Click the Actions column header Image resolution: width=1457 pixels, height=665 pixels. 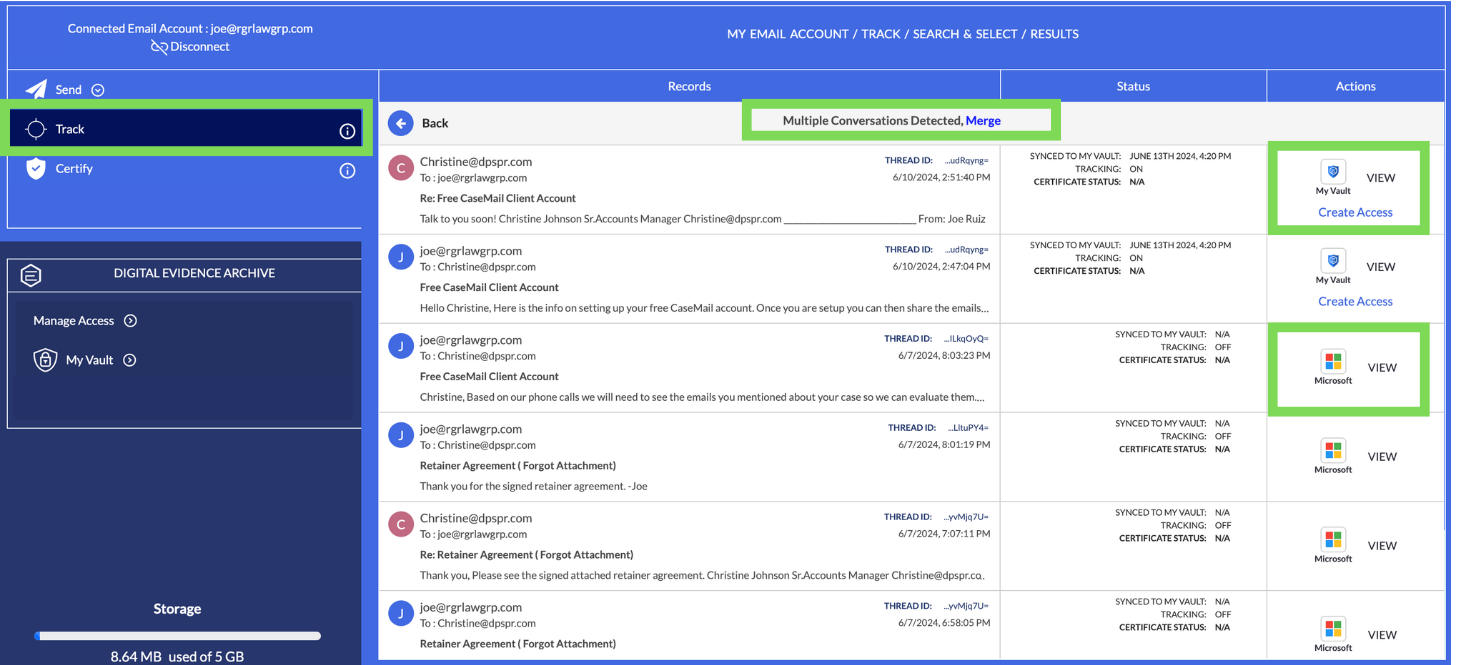[x=1355, y=86]
